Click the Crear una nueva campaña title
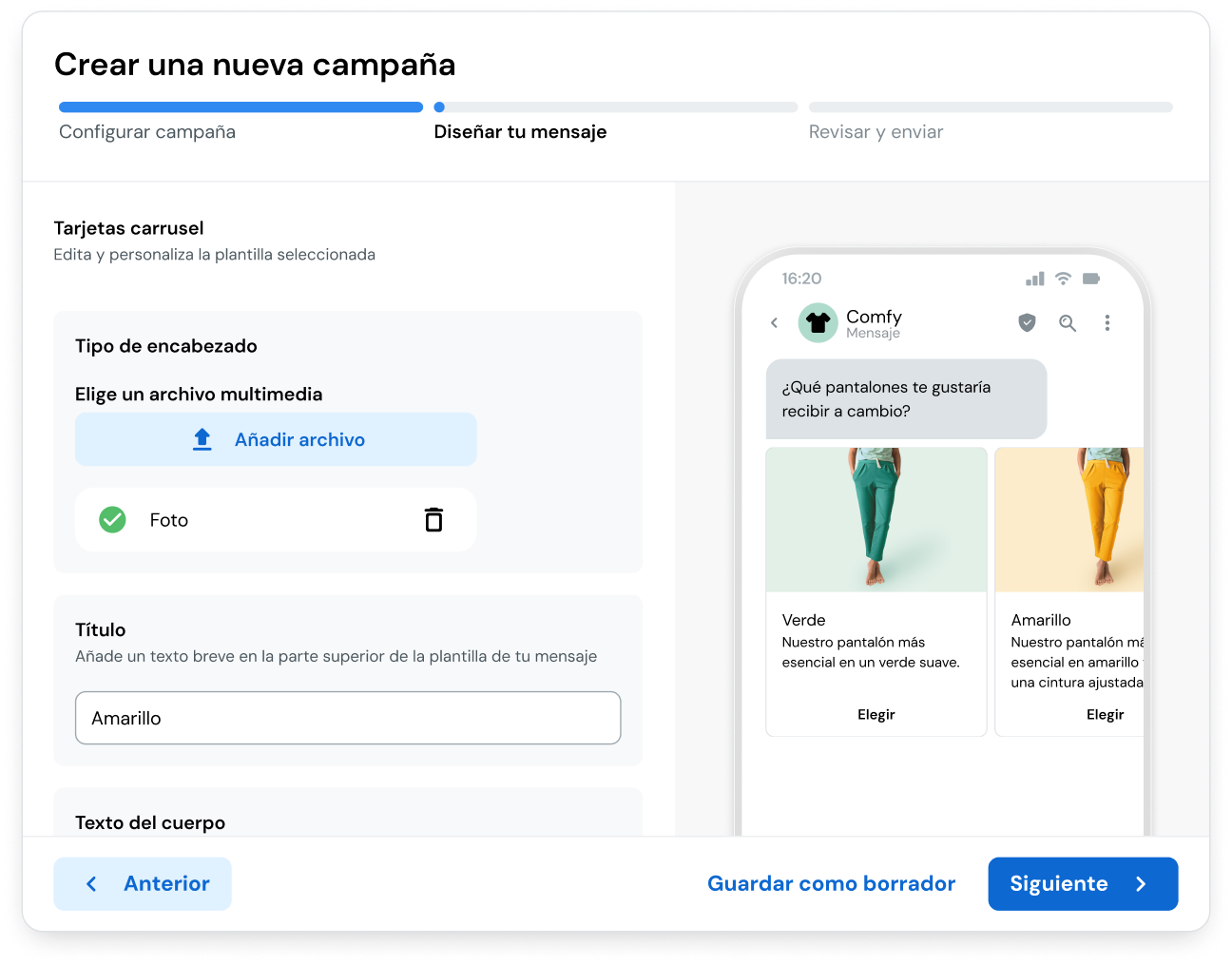 pyautogui.click(x=255, y=65)
